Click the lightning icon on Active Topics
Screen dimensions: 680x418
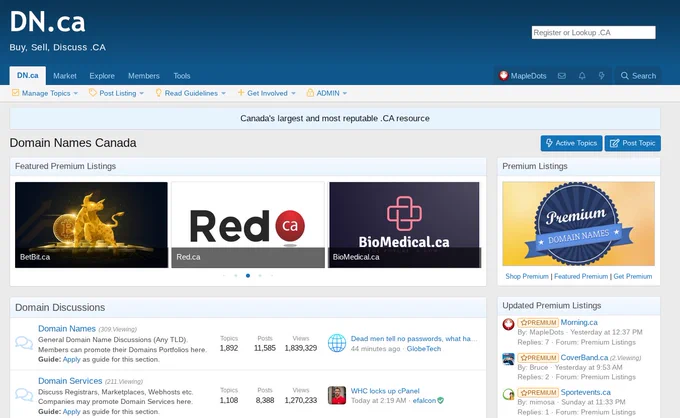(x=549, y=143)
